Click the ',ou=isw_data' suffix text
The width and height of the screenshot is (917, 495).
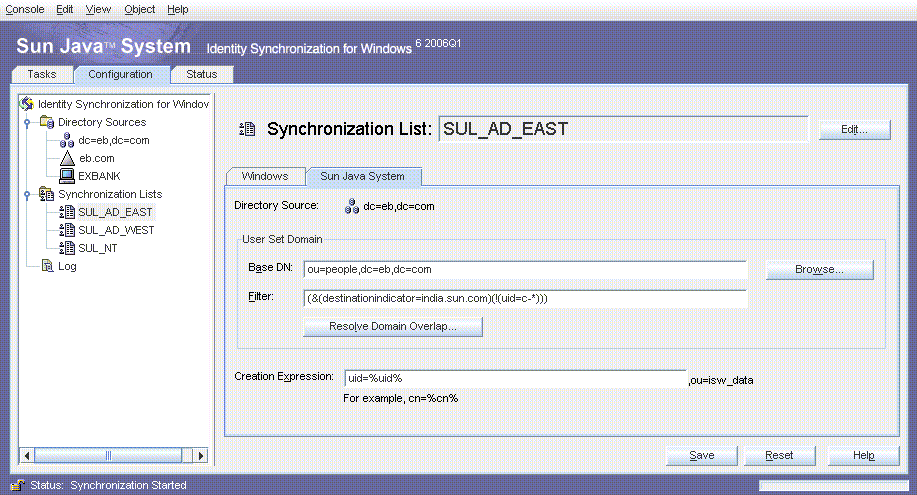coord(720,380)
